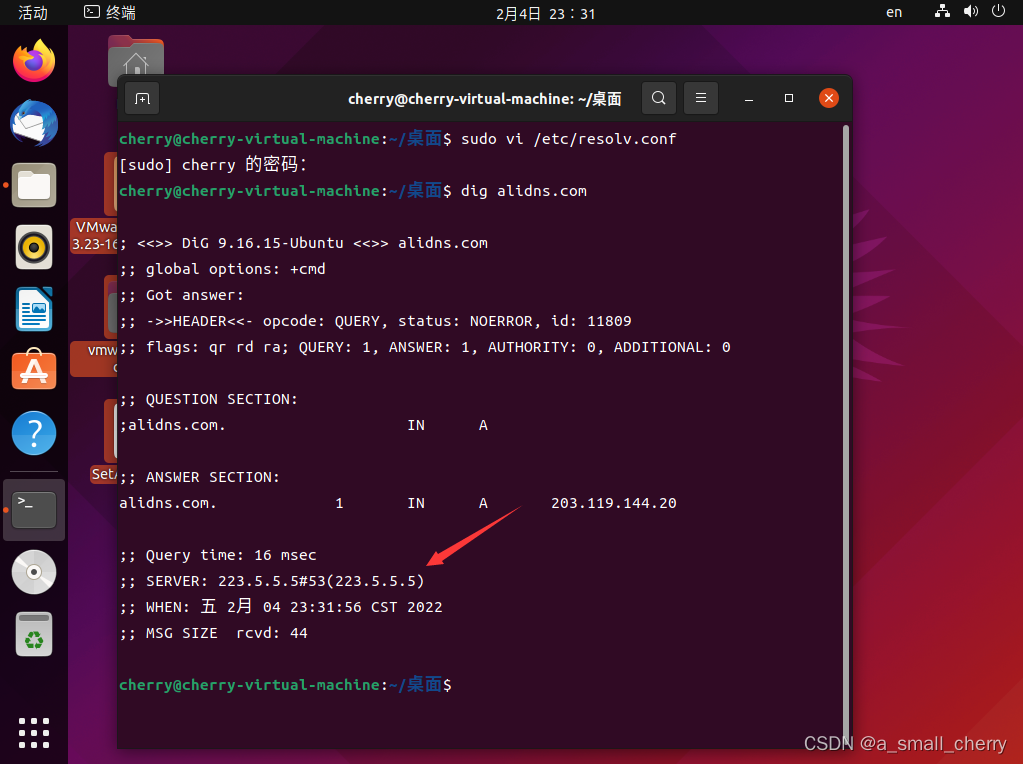The image size is (1023, 764).
Task: Click the Query time: 16 msec line
Action: (x=218, y=555)
